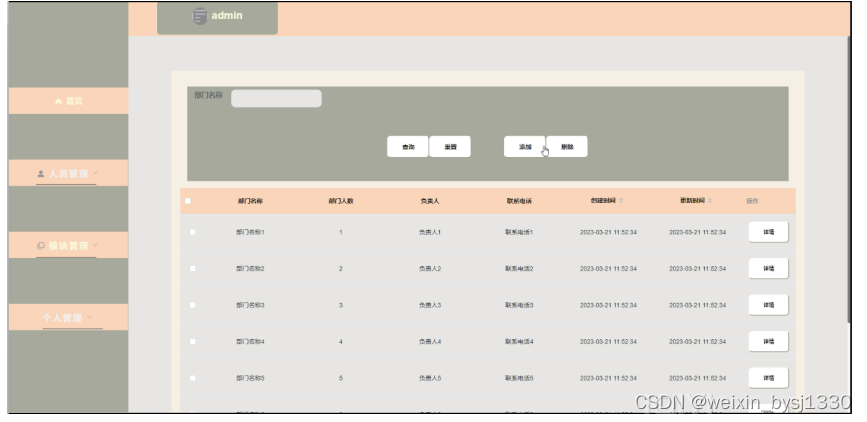Go to the 首页 home page
This screenshot has height=422, width=867.
coord(69,101)
